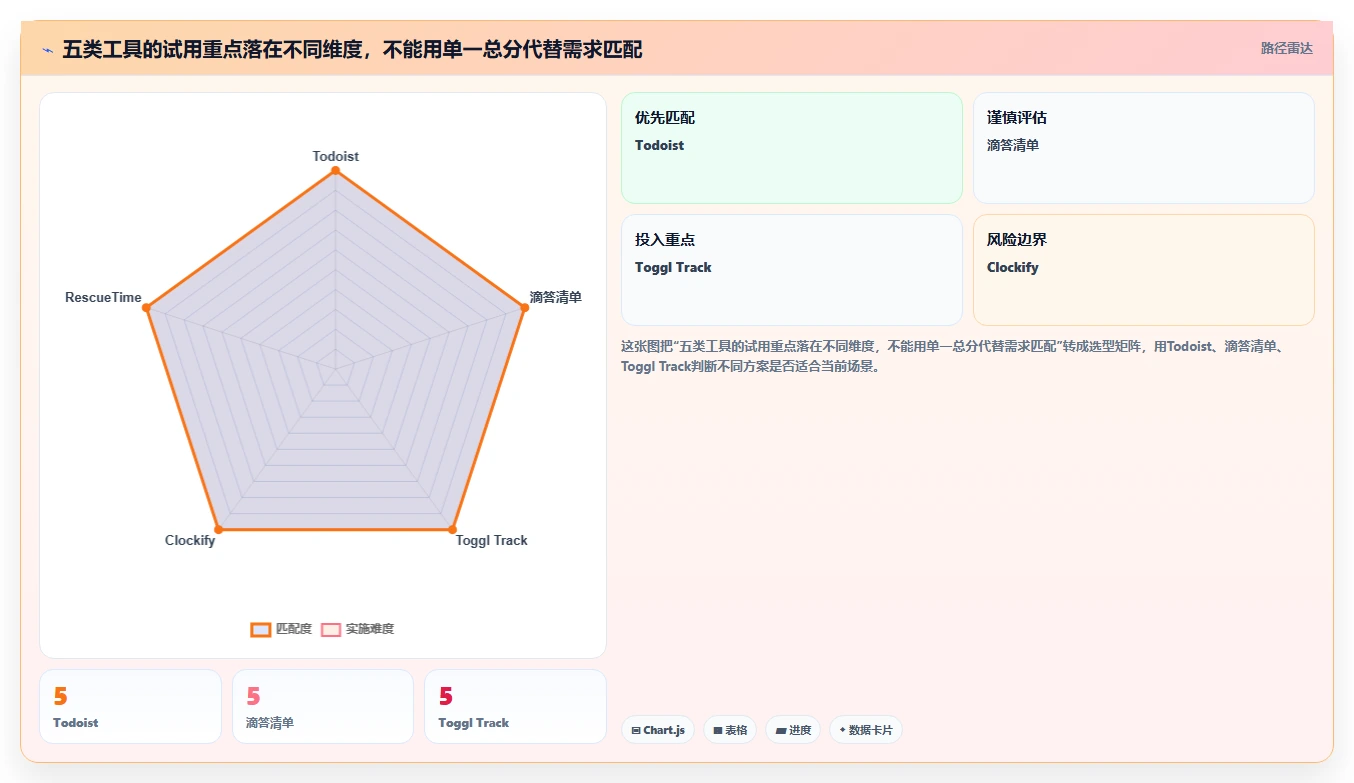The image size is (1354, 783).
Task: Click the orange 匹配度 legend color box
Action: pos(260,629)
